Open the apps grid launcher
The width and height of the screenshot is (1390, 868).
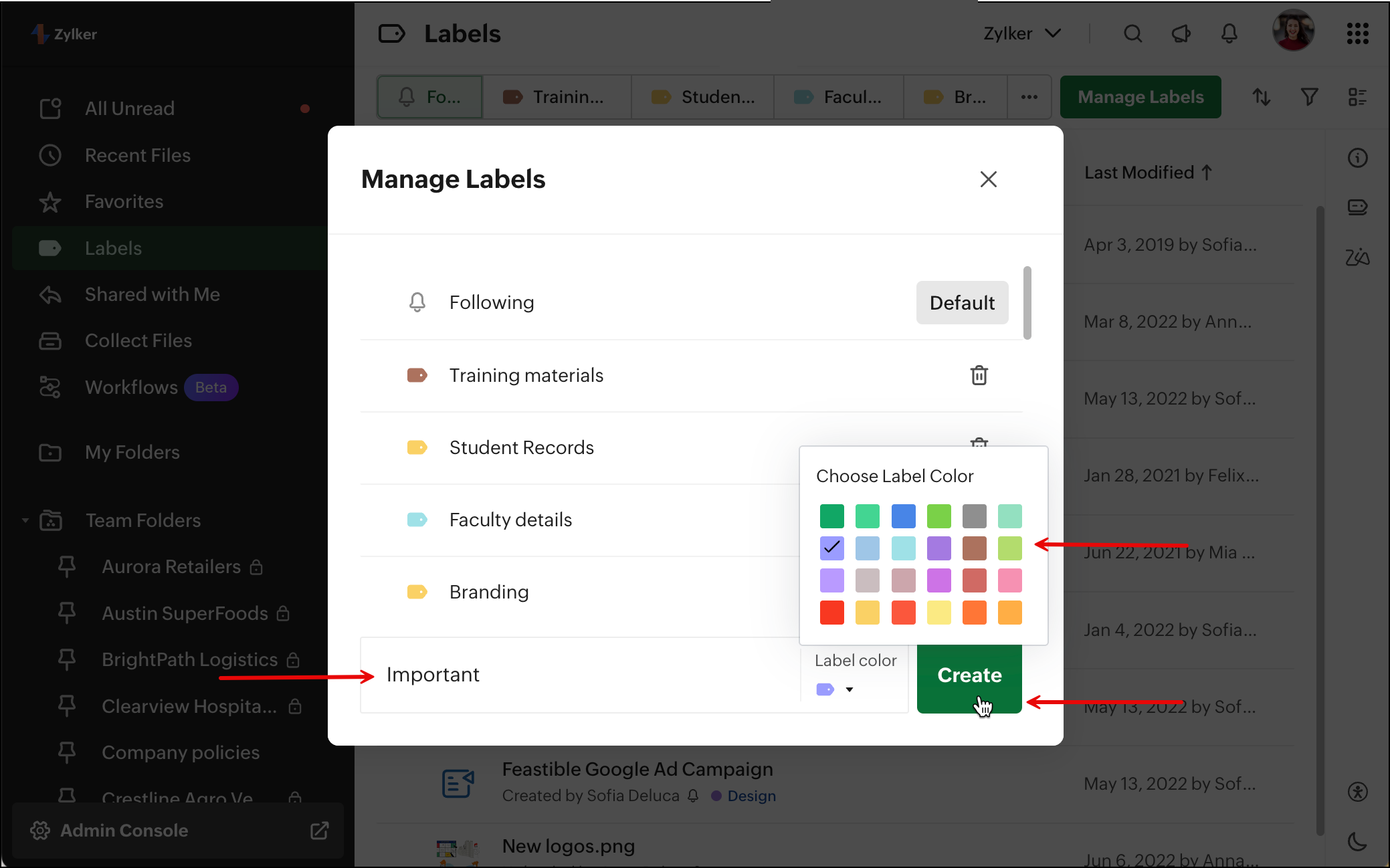[1357, 33]
